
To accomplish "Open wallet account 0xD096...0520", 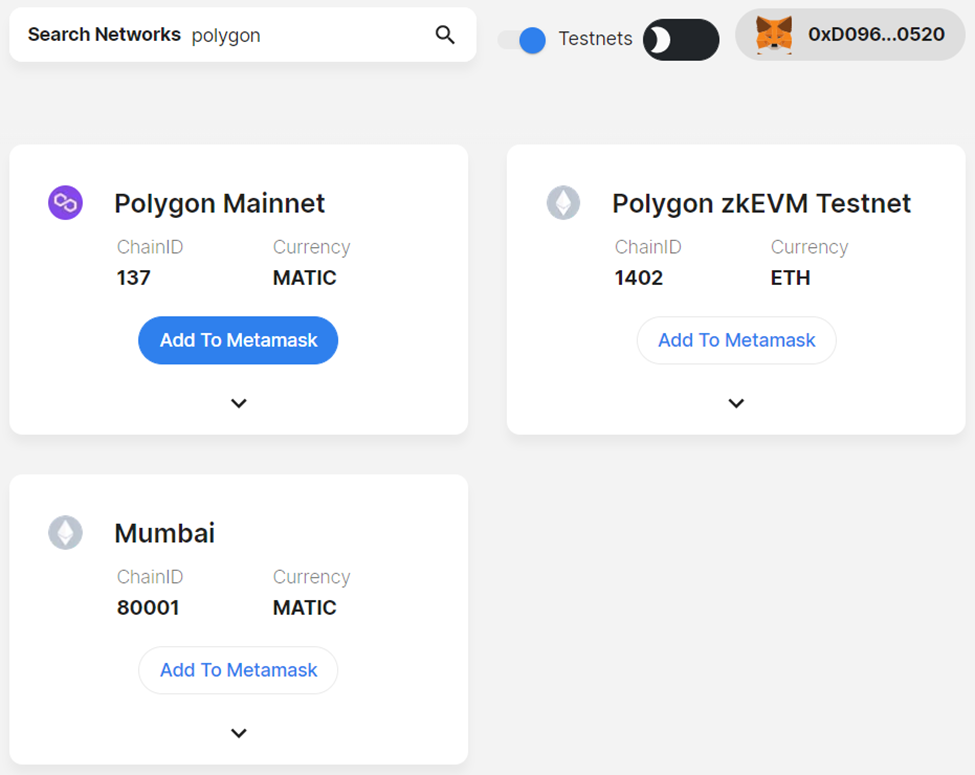I will pos(850,35).
